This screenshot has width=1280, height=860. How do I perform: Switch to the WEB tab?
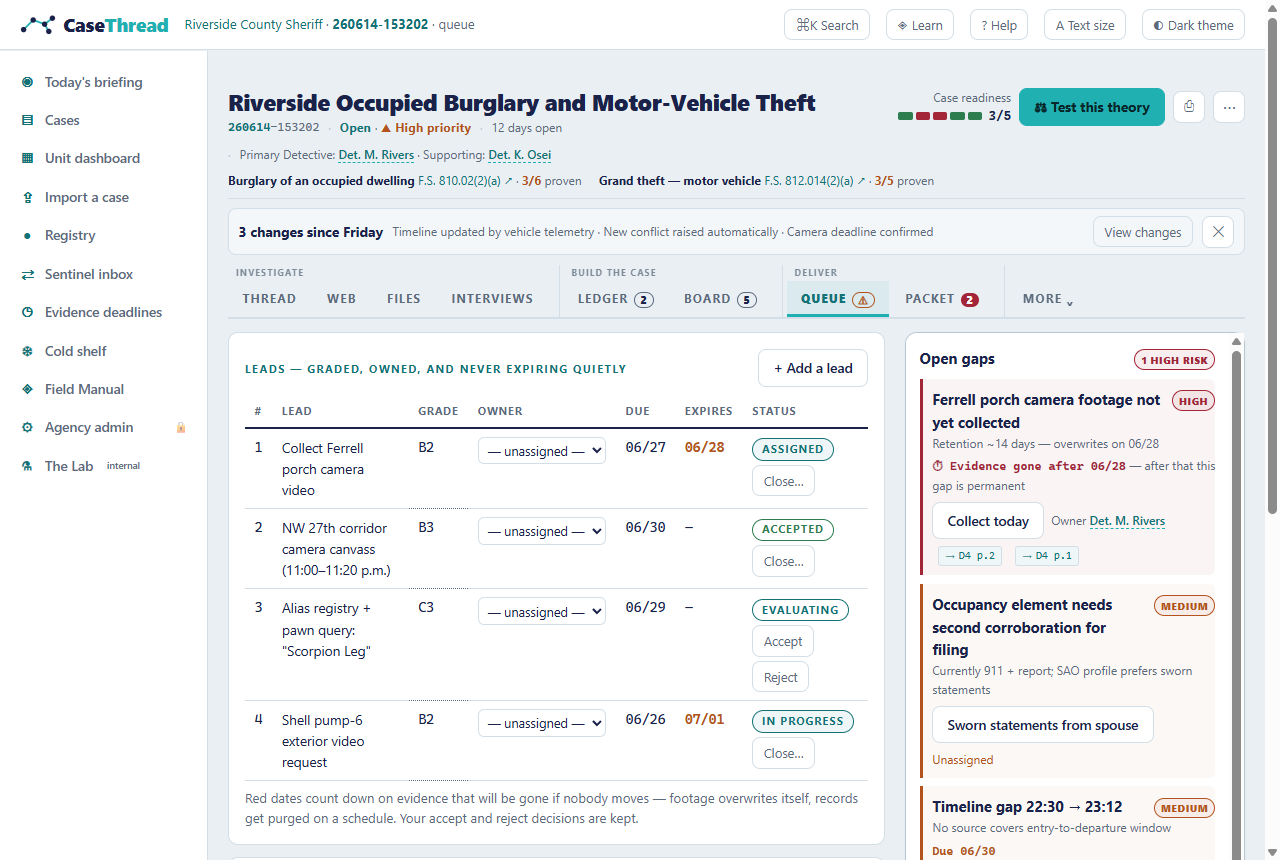[341, 299]
